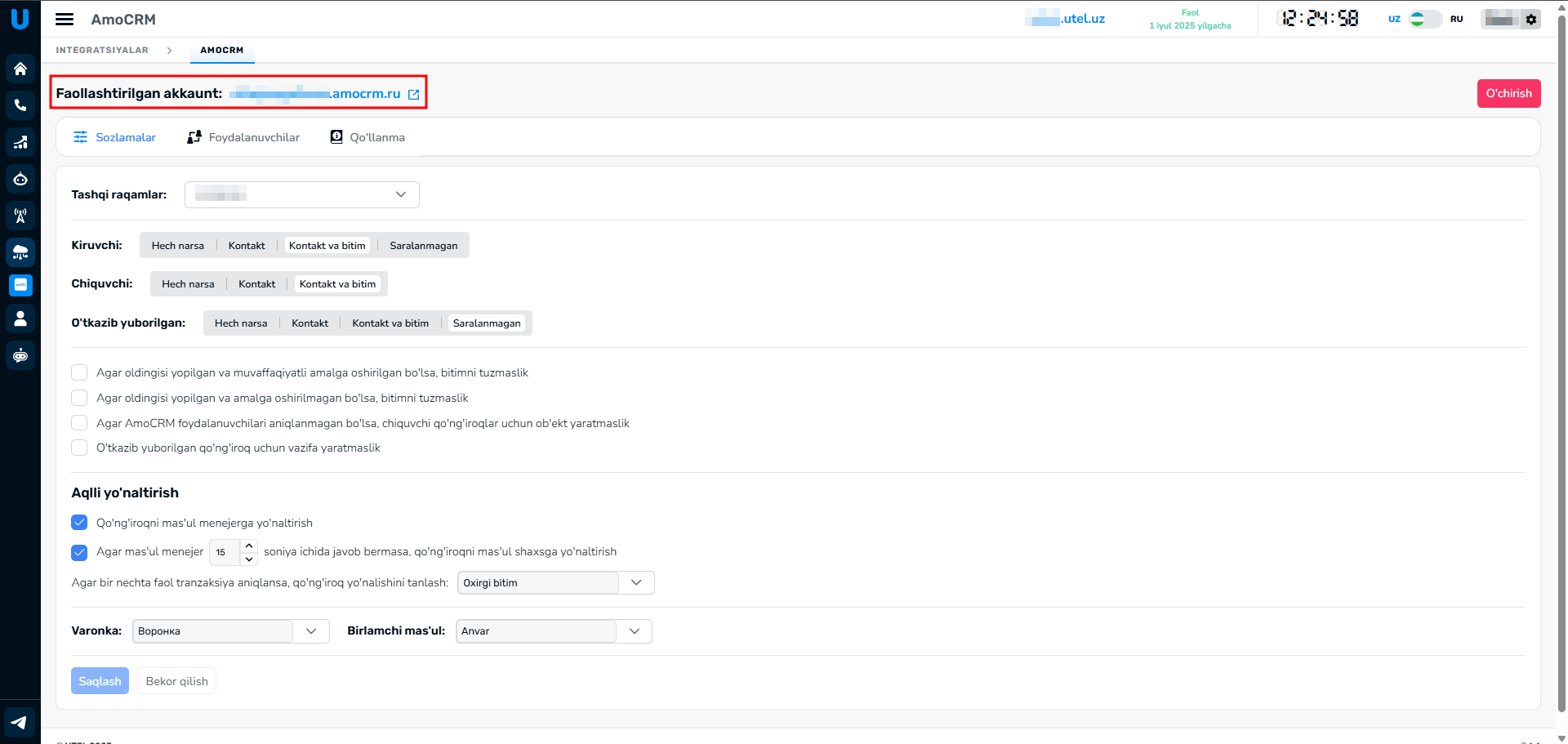
Task: Enable 'O'tkazib yuborilgan qo'ng'iroq uchun vazifa yaratmaslik' checkbox
Action: (79, 448)
